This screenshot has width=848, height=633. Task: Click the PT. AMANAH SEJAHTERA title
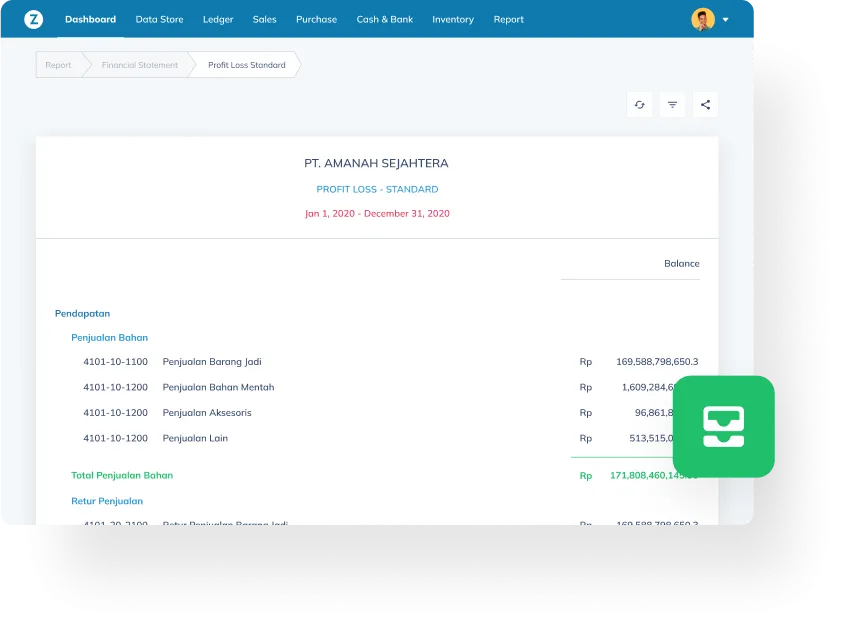(x=376, y=163)
